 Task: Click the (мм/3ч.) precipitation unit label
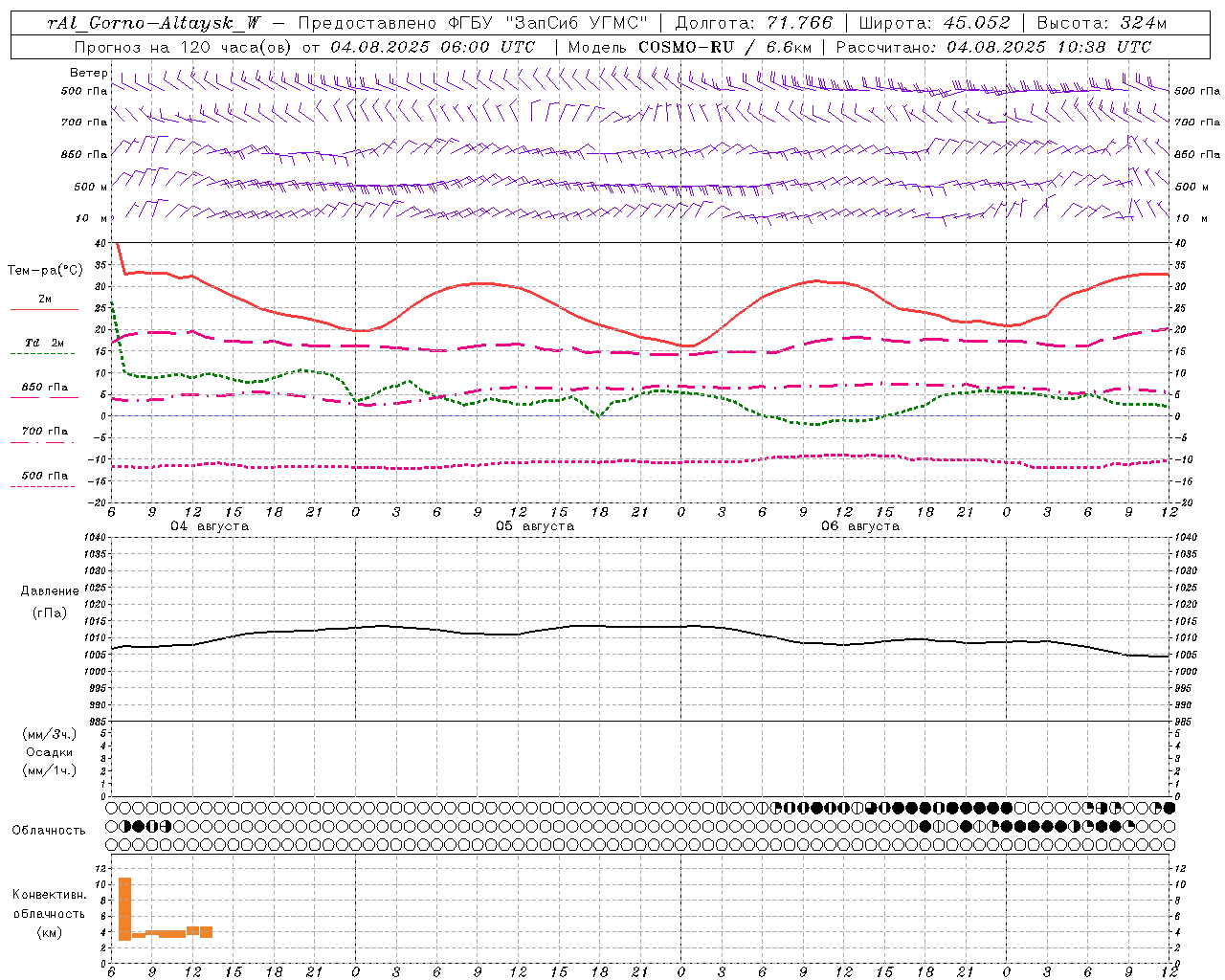[50, 734]
